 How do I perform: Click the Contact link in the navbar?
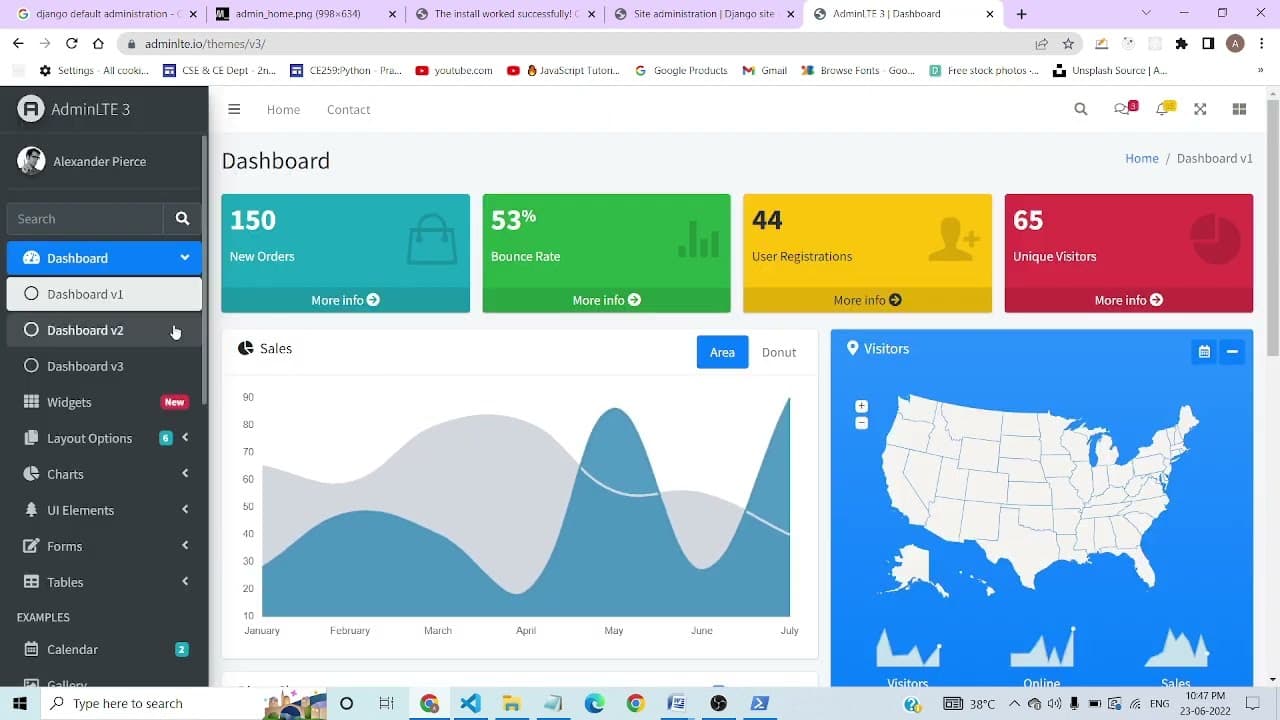coord(348,109)
